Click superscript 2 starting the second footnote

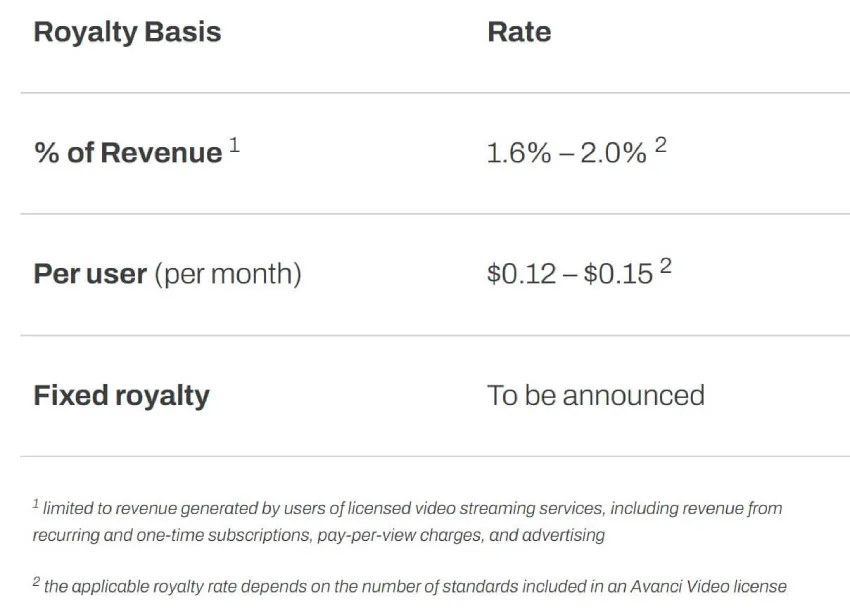(36, 582)
